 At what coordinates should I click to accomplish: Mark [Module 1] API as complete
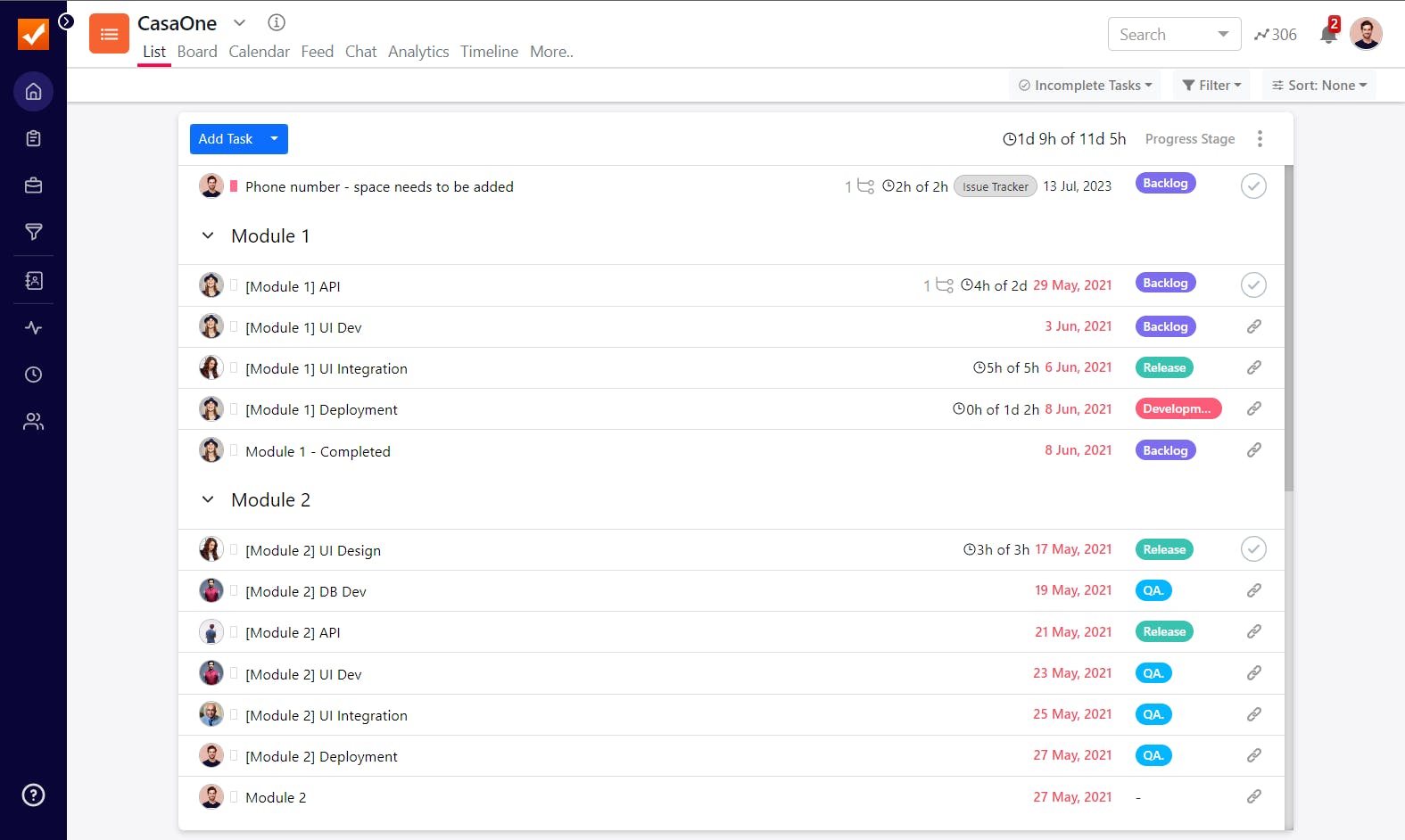pyautogui.click(x=1253, y=284)
